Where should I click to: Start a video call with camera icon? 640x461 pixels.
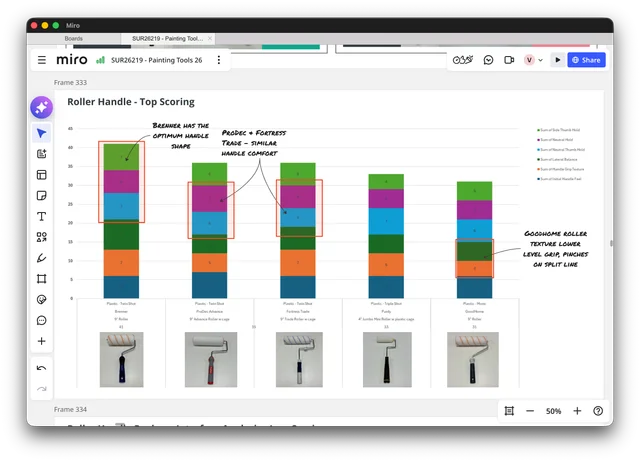[509, 60]
